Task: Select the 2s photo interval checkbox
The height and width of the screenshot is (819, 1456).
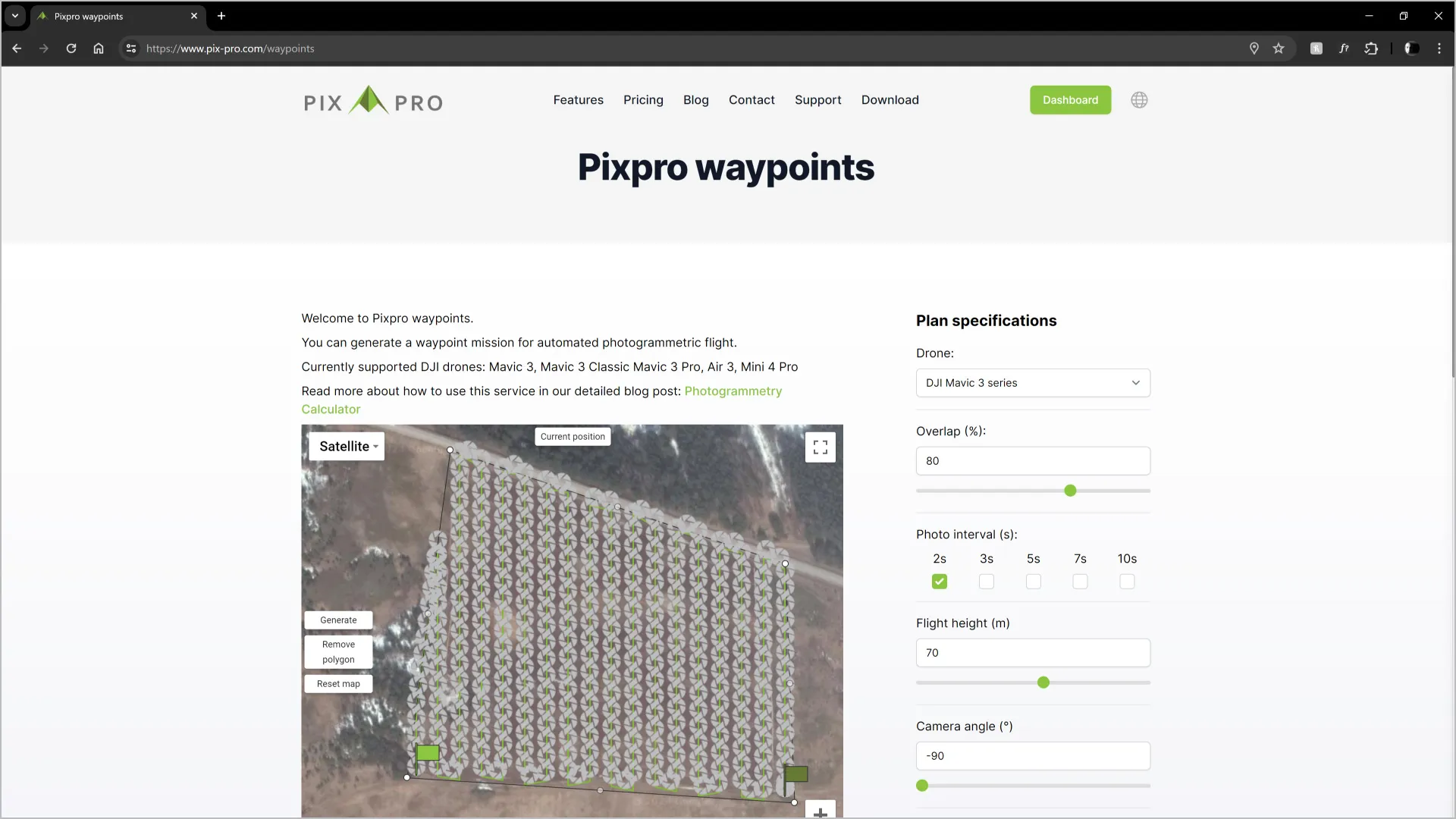Action: [940, 582]
